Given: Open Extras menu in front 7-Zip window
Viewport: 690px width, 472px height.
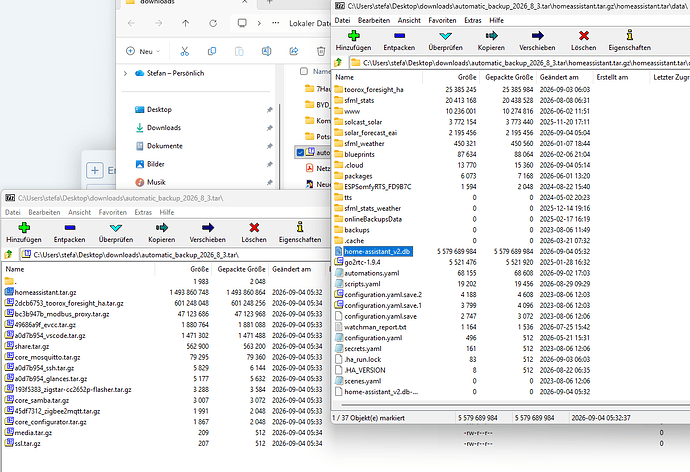Looking at the screenshot, I should [473, 20].
